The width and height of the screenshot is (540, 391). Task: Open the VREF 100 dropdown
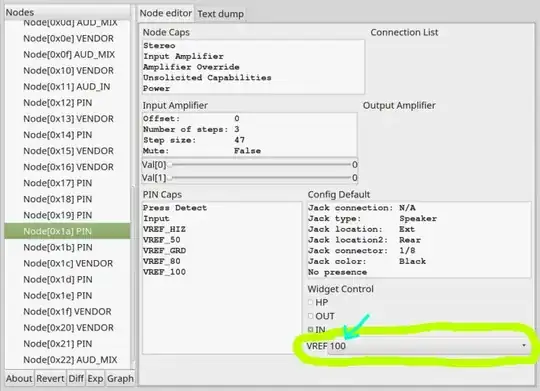pos(417,346)
